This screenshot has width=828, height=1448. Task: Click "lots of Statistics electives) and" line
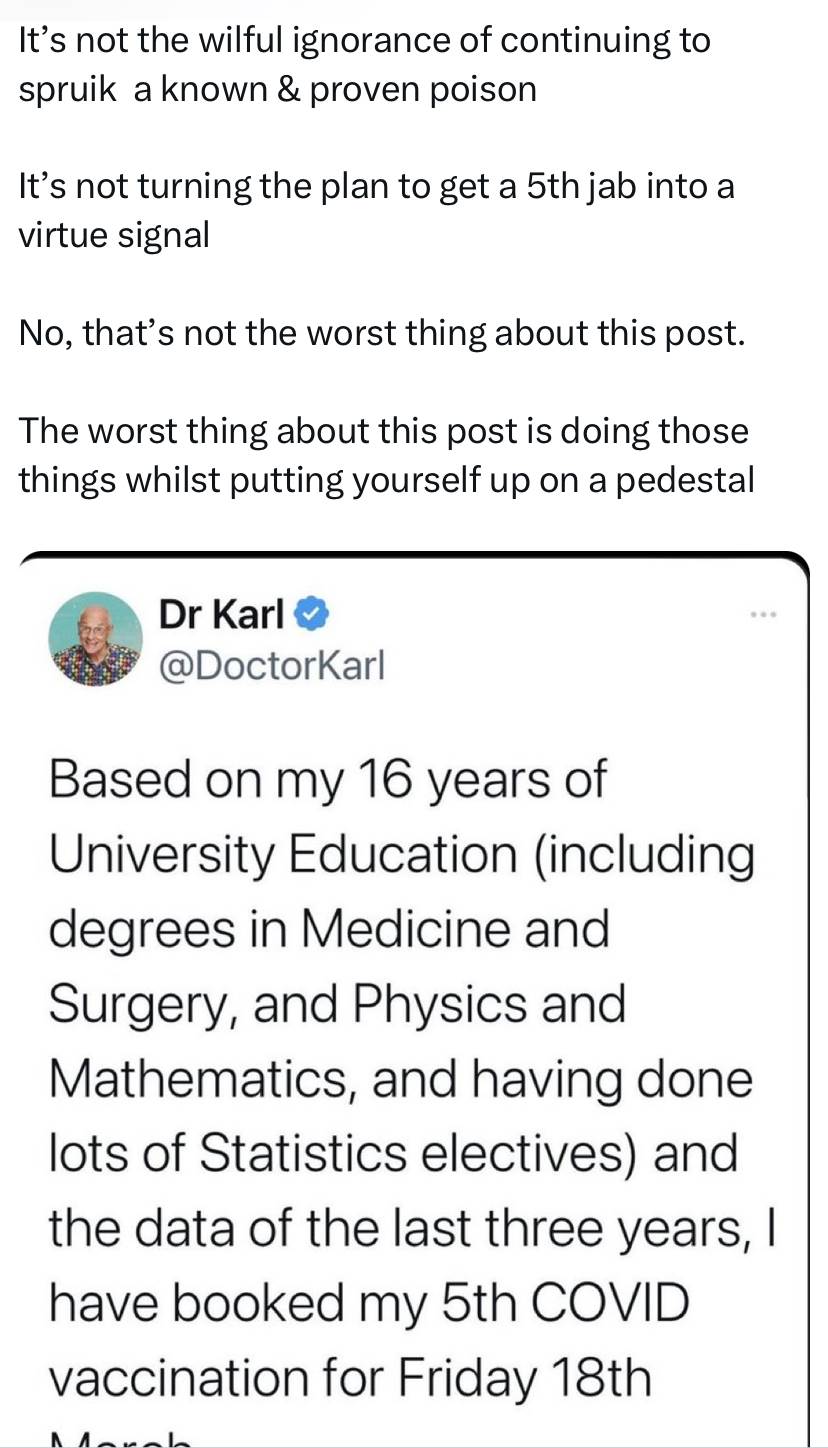pyautogui.click(x=393, y=1152)
